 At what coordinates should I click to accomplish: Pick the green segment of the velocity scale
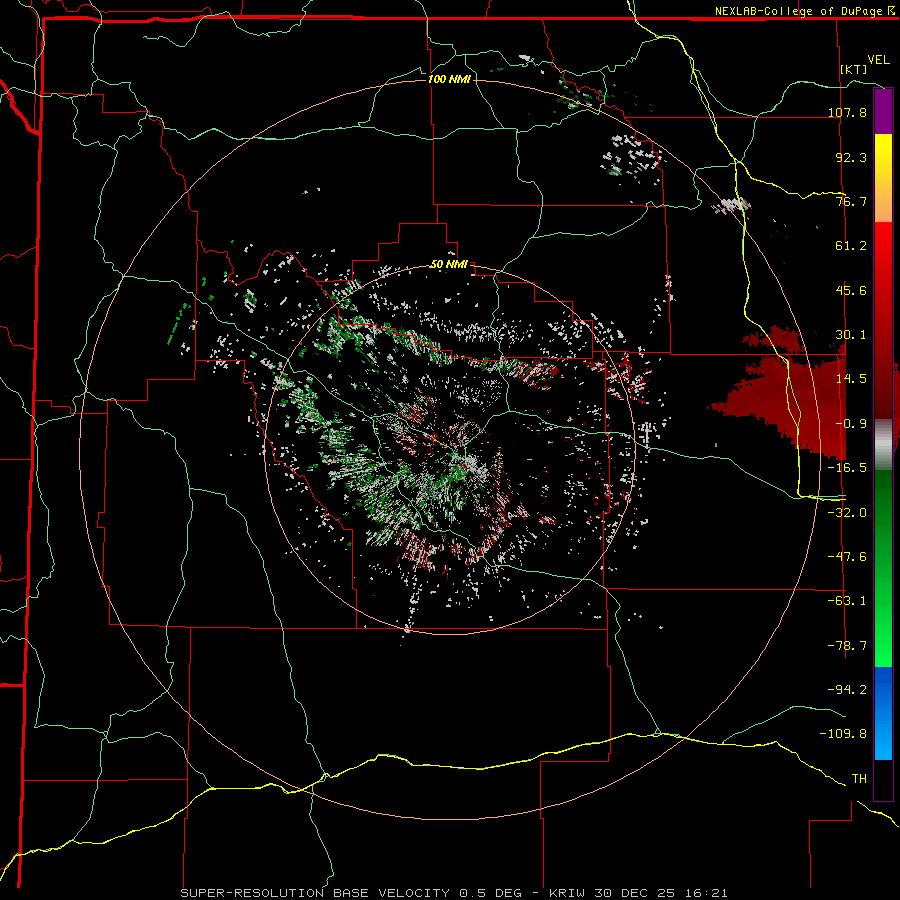(883, 568)
